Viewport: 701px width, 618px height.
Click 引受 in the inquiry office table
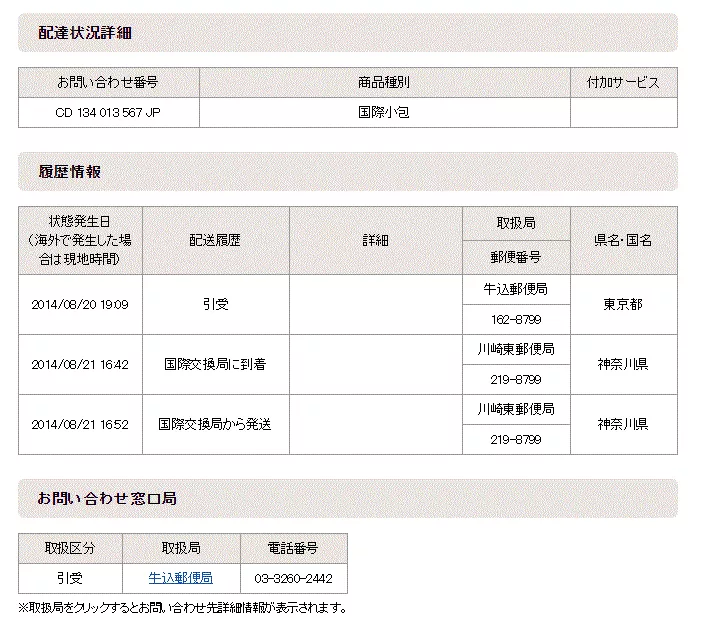click(x=70, y=578)
